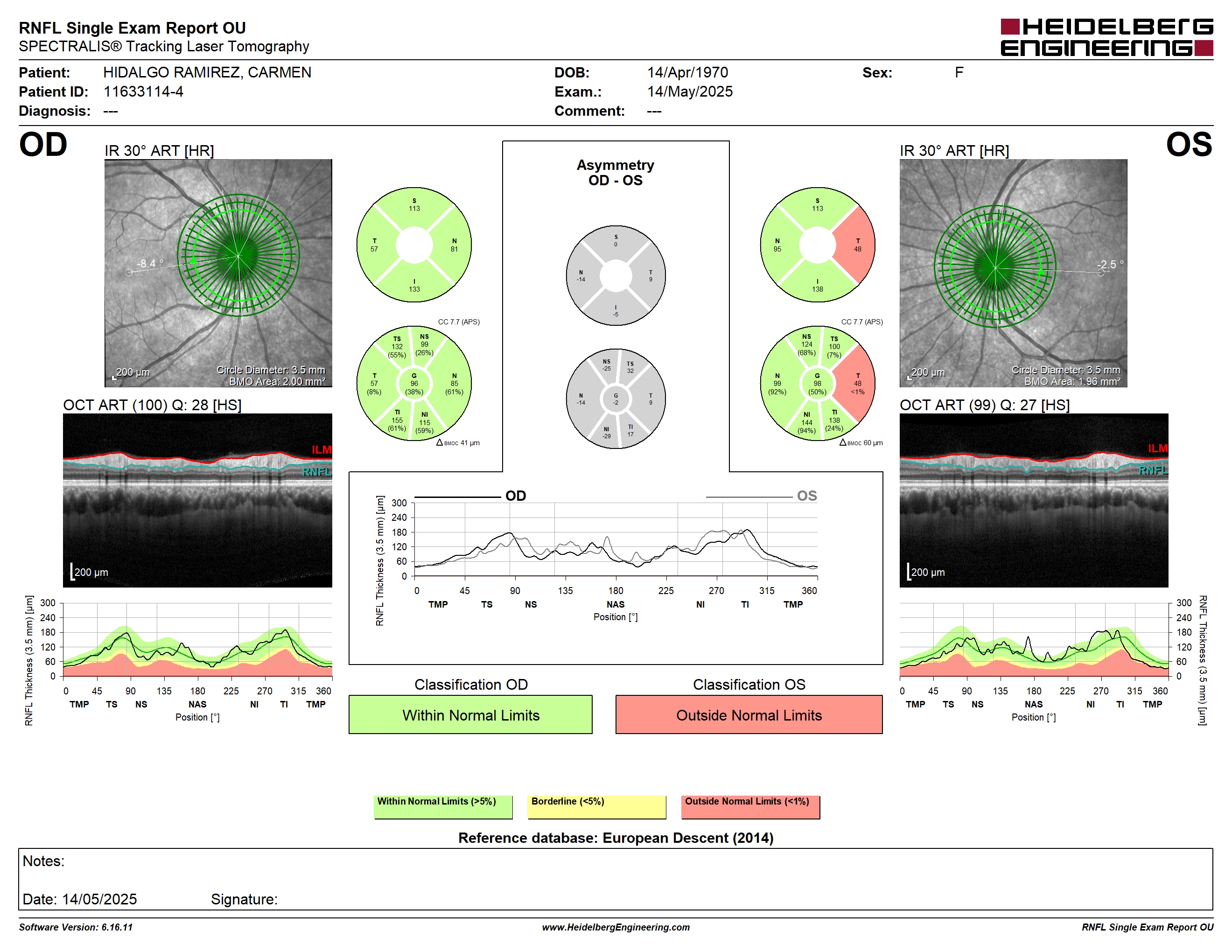Select the OD IR 30° fundus image
This screenshot has height=952, width=1232.
(x=218, y=273)
